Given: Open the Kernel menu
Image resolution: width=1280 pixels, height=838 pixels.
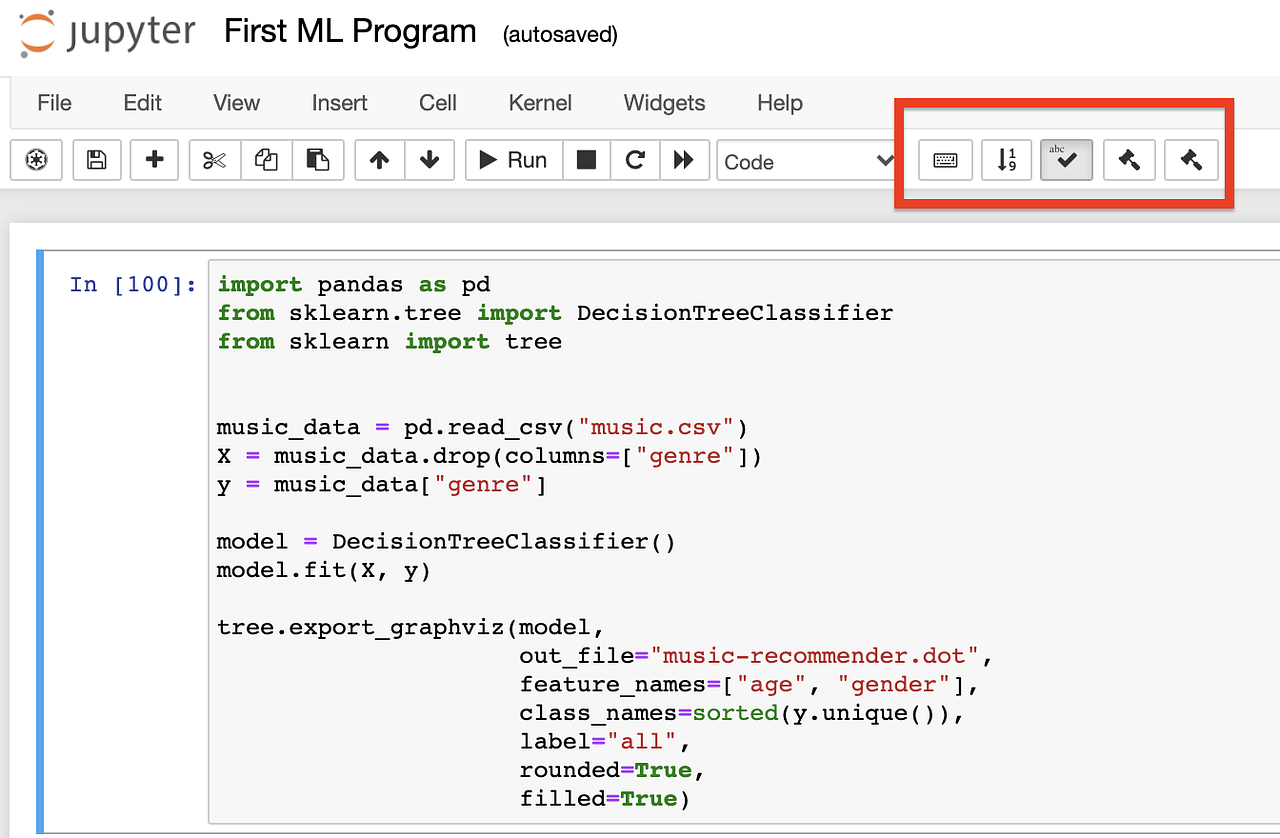Looking at the screenshot, I should pos(539,103).
